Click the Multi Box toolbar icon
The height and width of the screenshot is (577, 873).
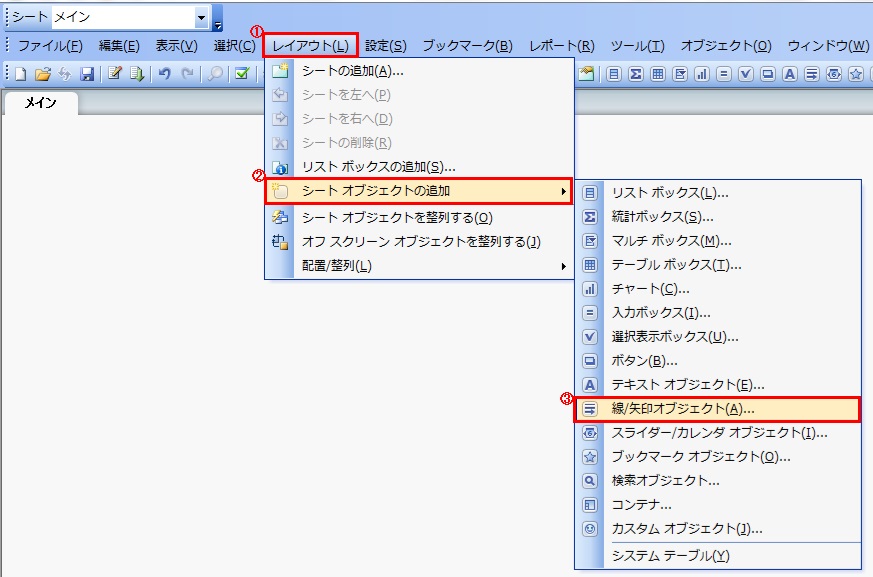[680, 74]
